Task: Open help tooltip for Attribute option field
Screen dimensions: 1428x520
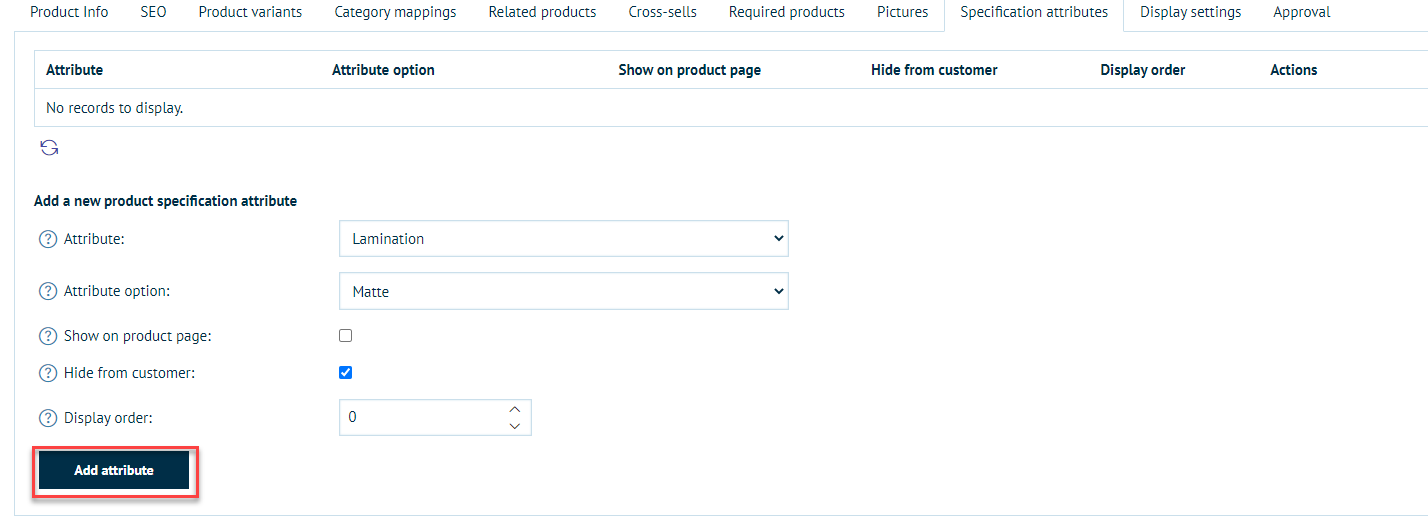Action: tap(47, 291)
